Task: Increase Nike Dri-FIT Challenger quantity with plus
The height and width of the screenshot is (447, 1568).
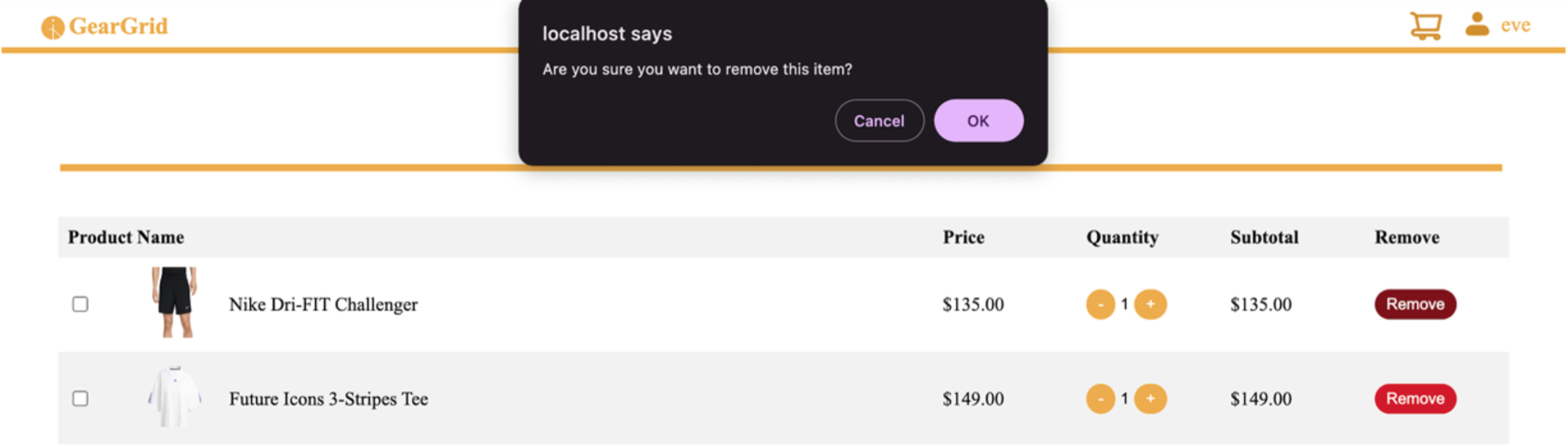Action: point(1150,304)
